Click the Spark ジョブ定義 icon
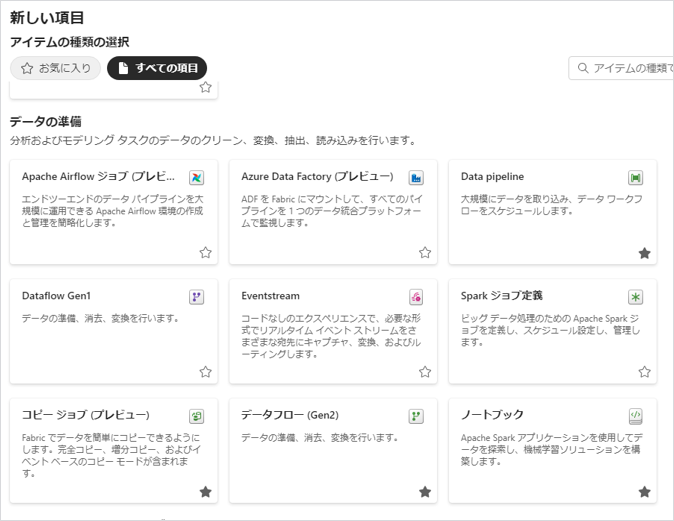This screenshot has height=521, width=674. tap(635, 297)
